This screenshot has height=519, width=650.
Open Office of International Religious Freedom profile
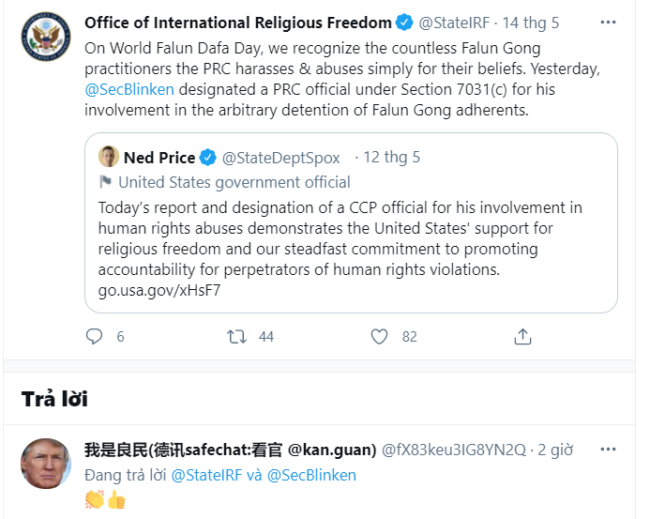[238, 22]
